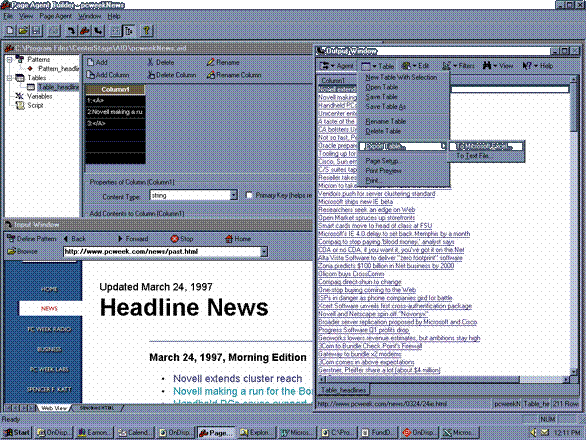Open the Edit dropdown in Output Window

415,66
